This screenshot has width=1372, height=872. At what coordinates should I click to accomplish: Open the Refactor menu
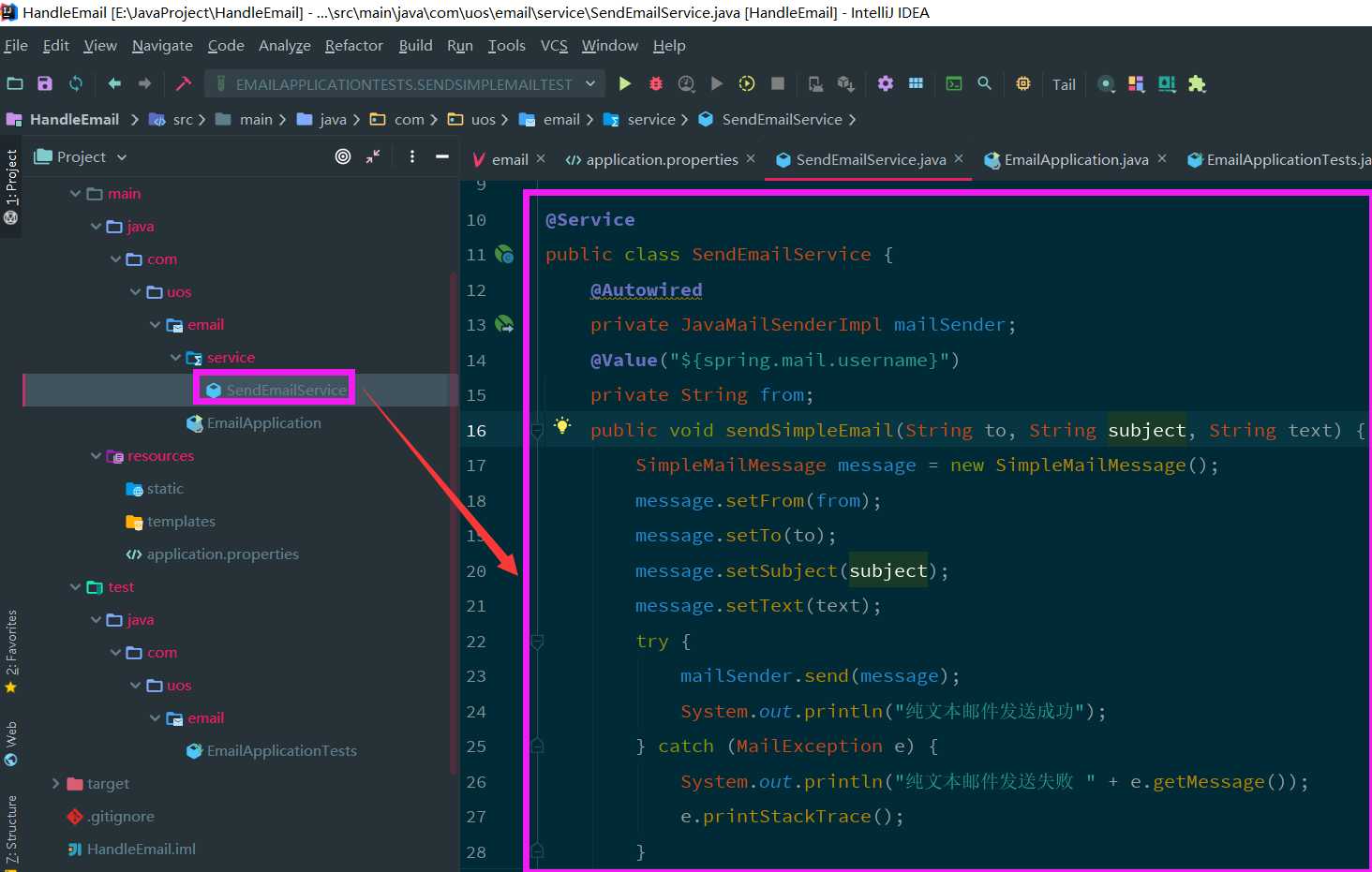354,45
